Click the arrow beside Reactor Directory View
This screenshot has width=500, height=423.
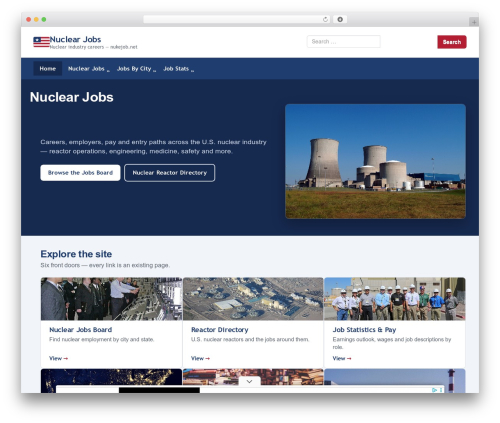coord(208,358)
